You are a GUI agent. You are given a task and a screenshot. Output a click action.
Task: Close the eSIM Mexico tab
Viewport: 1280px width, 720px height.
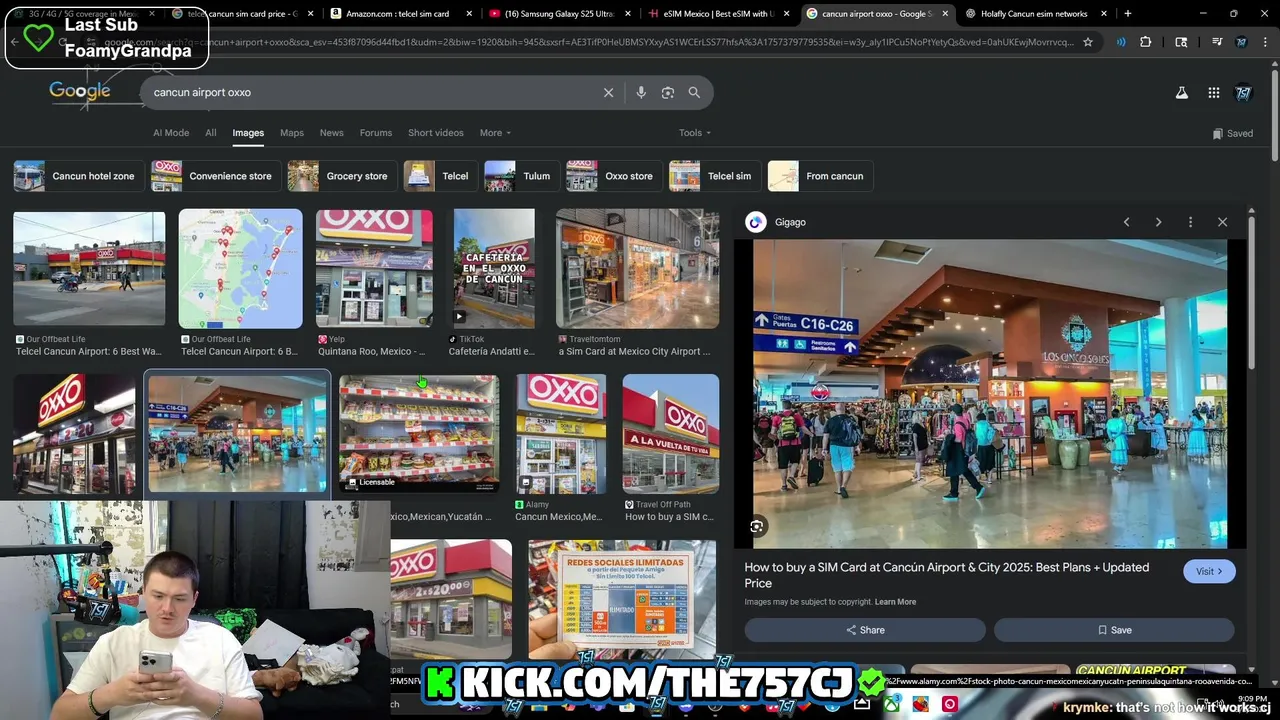pos(786,14)
